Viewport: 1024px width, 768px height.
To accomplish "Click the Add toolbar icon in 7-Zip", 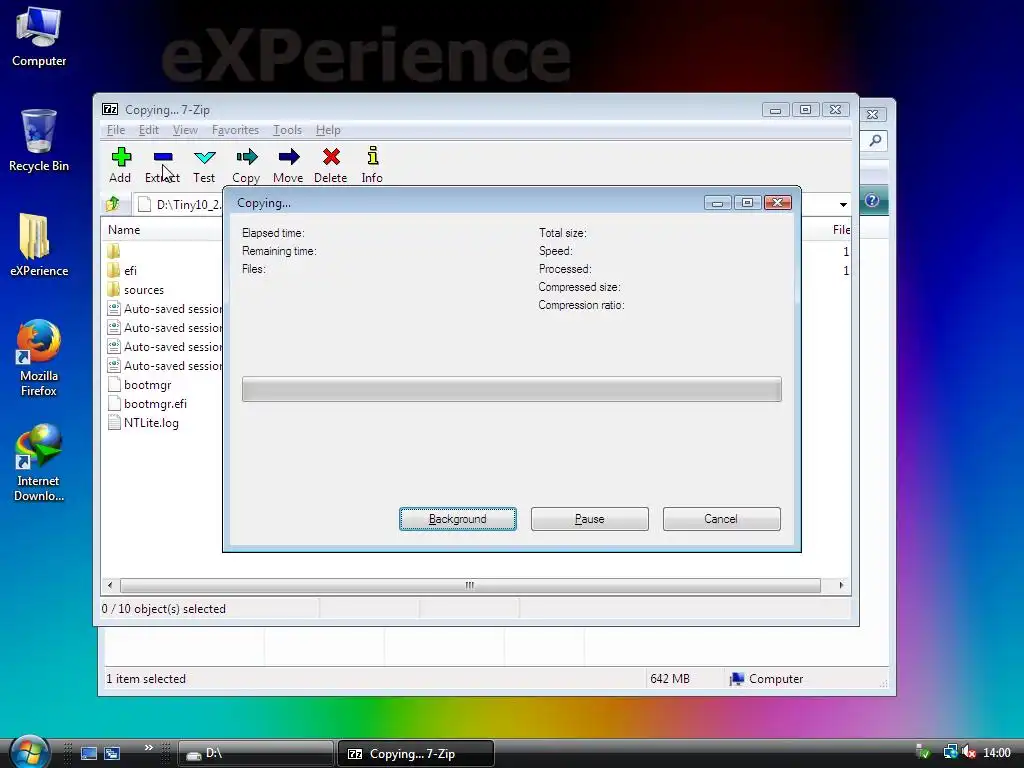I will tap(121, 157).
